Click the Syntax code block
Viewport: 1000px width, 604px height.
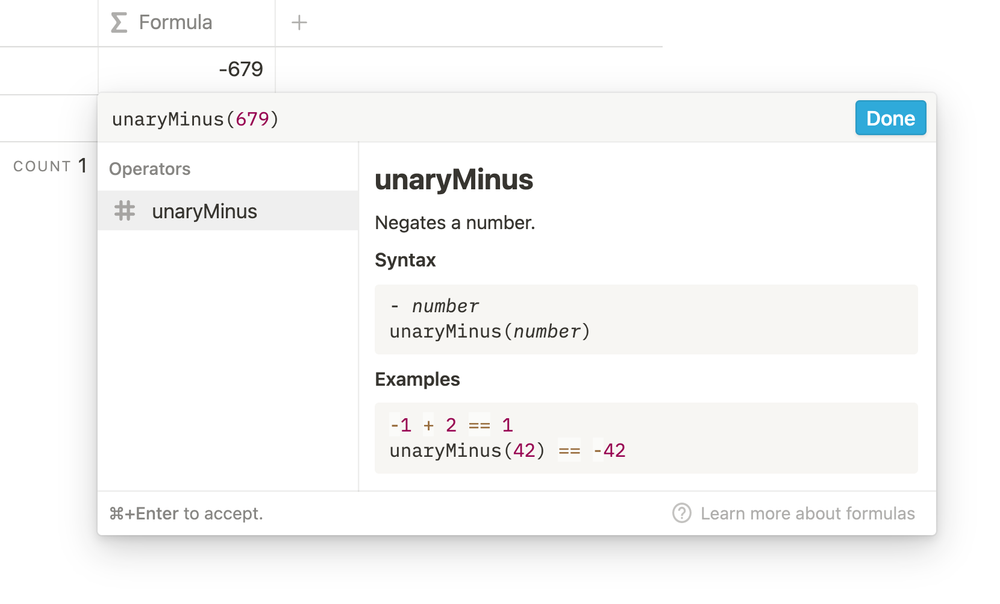pos(646,319)
